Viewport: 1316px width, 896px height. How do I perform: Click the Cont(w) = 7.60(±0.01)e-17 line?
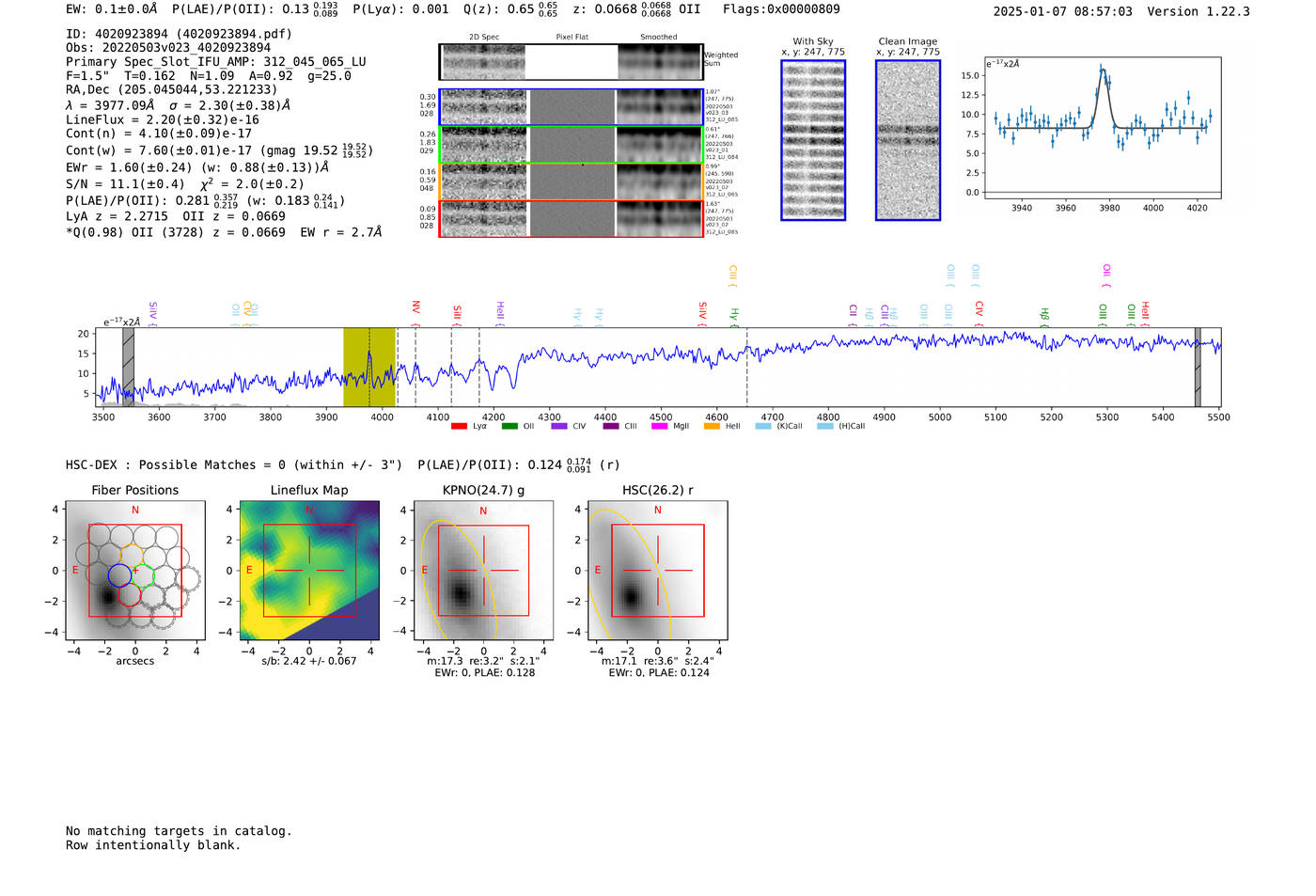tap(219, 150)
